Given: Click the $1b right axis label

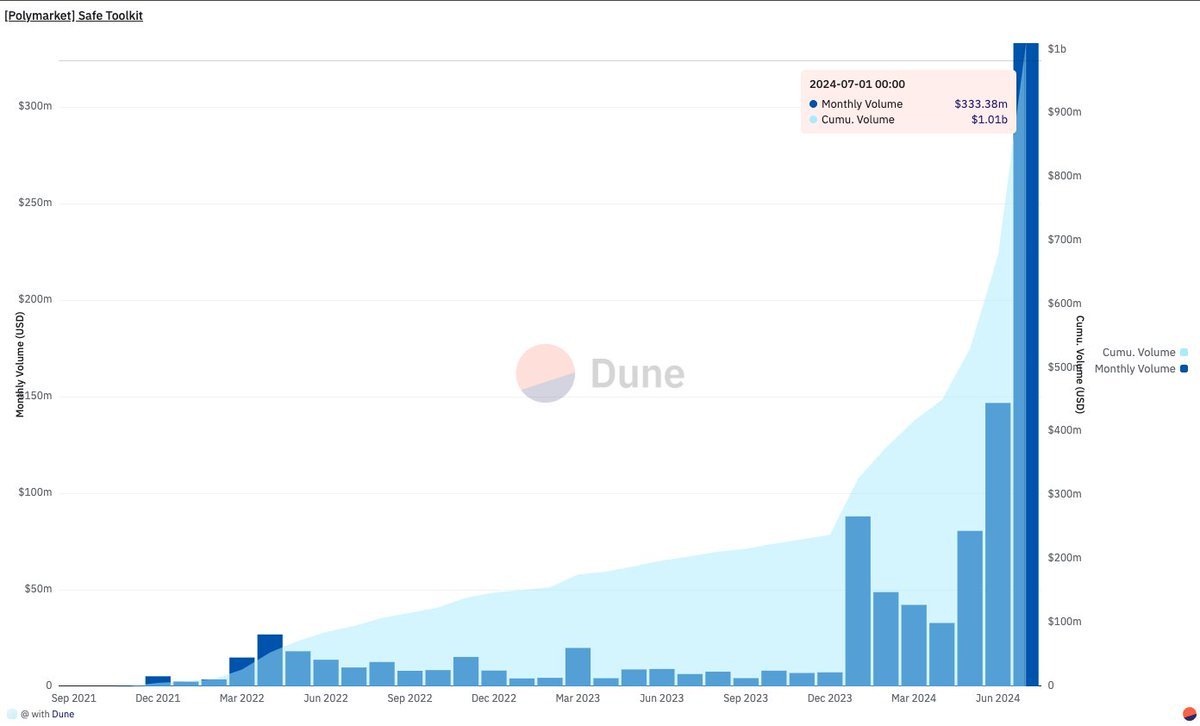Looking at the screenshot, I should click(x=1057, y=49).
